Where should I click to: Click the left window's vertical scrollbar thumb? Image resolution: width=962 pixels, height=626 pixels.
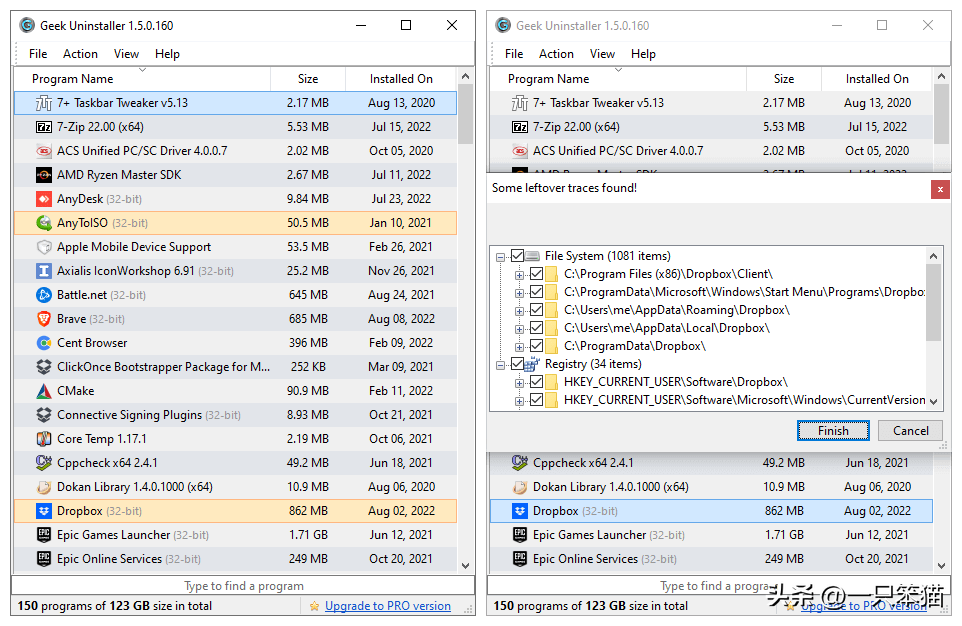tap(465, 115)
